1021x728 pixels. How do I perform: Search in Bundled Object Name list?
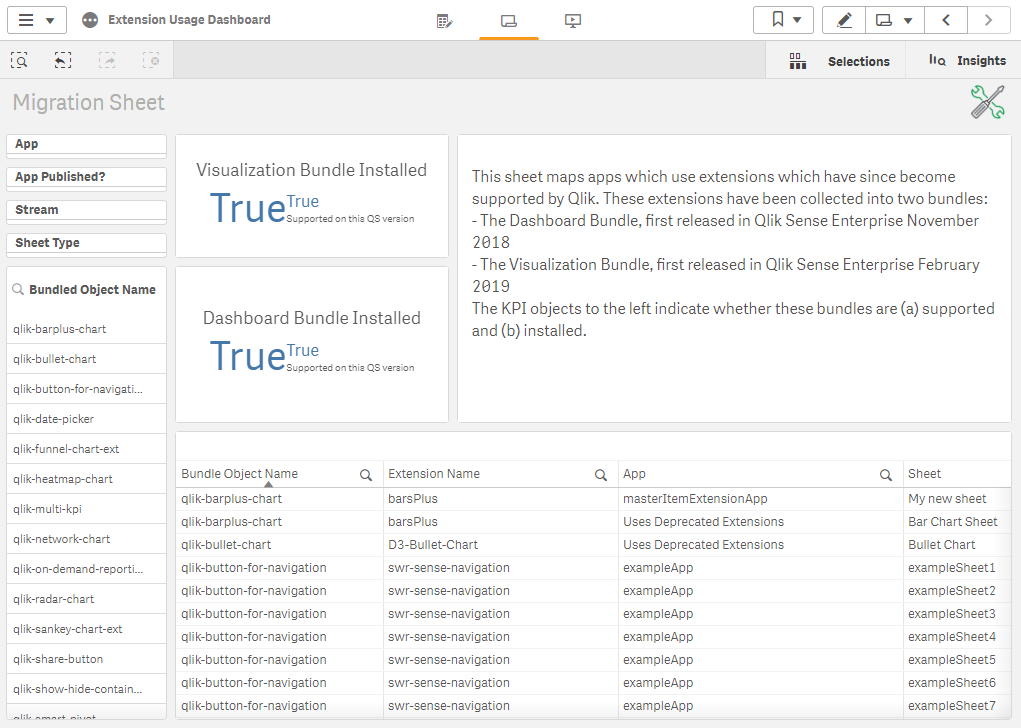point(18,289)
